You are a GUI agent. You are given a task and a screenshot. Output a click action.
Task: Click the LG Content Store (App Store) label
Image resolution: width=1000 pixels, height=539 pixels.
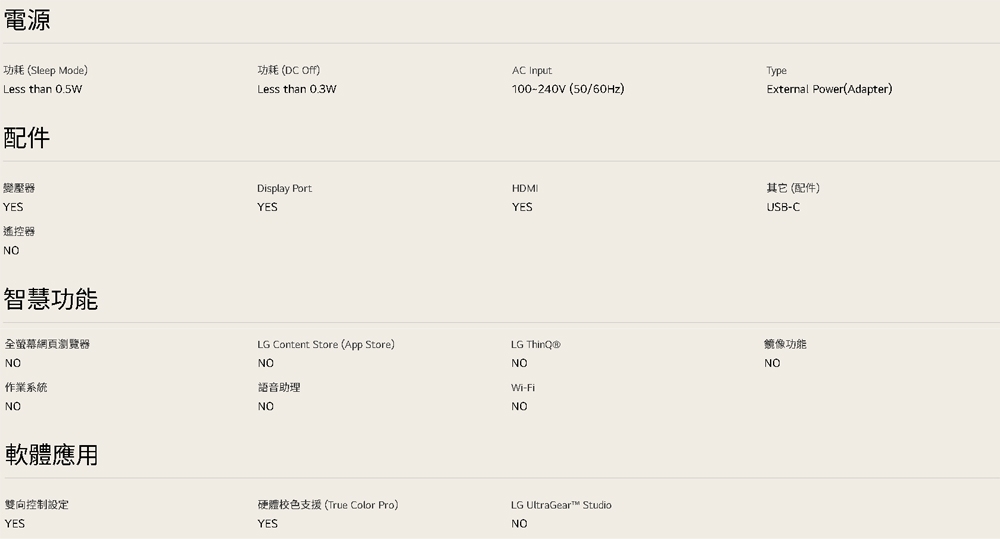pos(326,345)
